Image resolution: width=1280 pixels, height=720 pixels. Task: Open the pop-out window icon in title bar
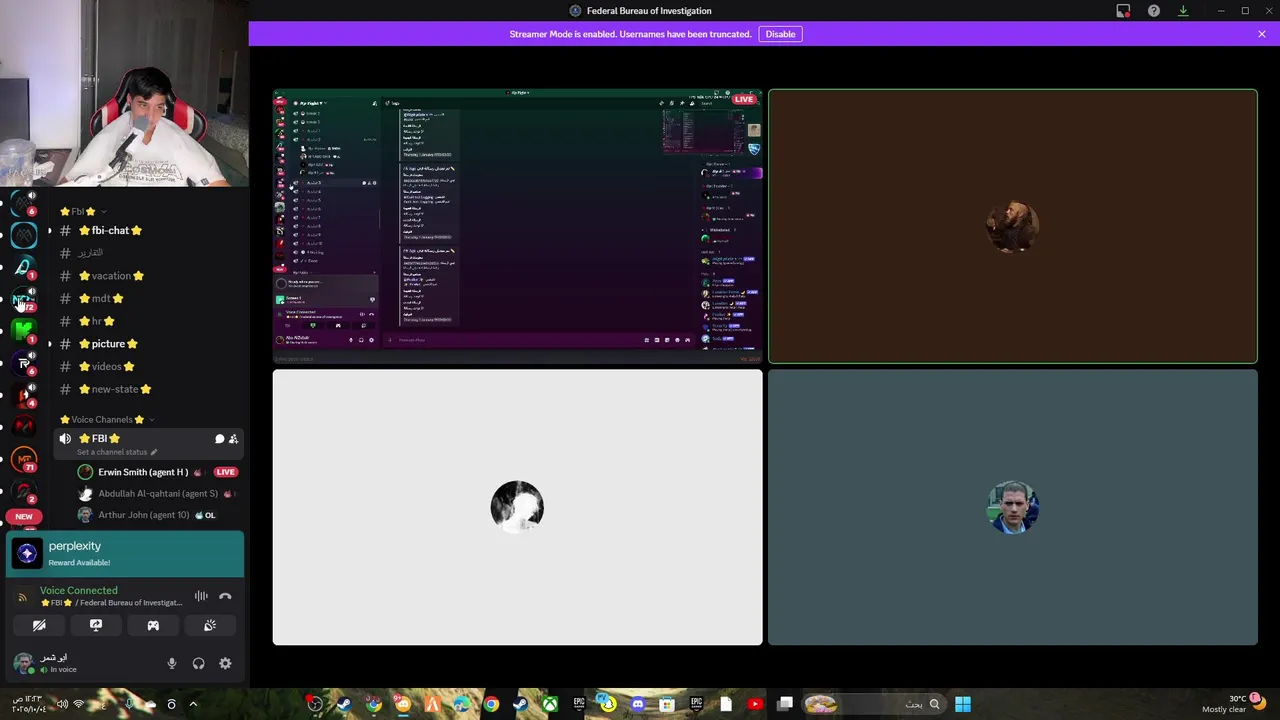[x=1123, y=11]
